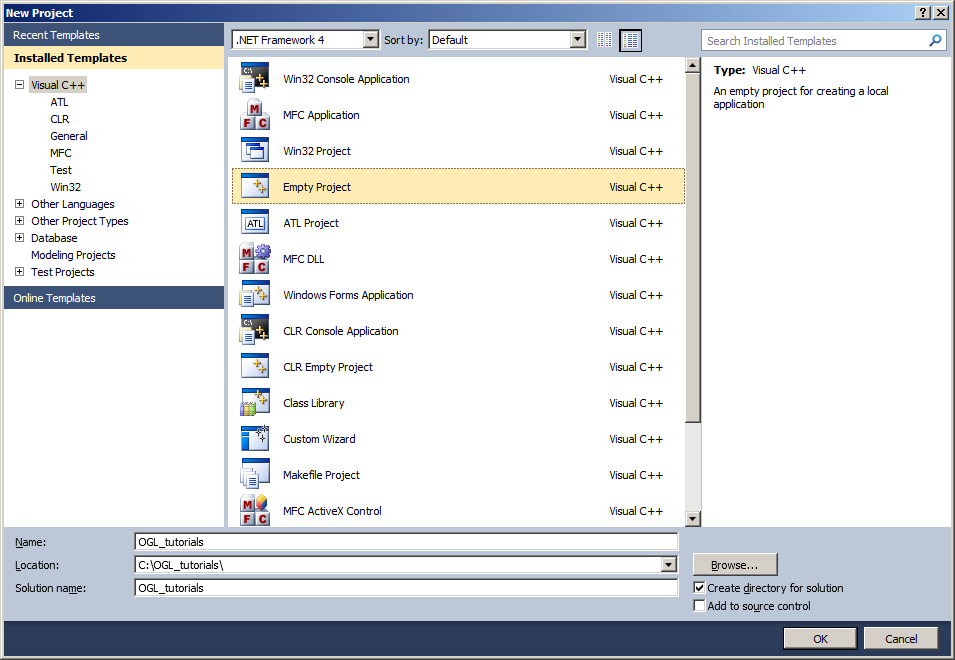The height and width of the screenshot is (660, 955).
Task: Select the Class Library template icon
Action: [x=255, y=402]
